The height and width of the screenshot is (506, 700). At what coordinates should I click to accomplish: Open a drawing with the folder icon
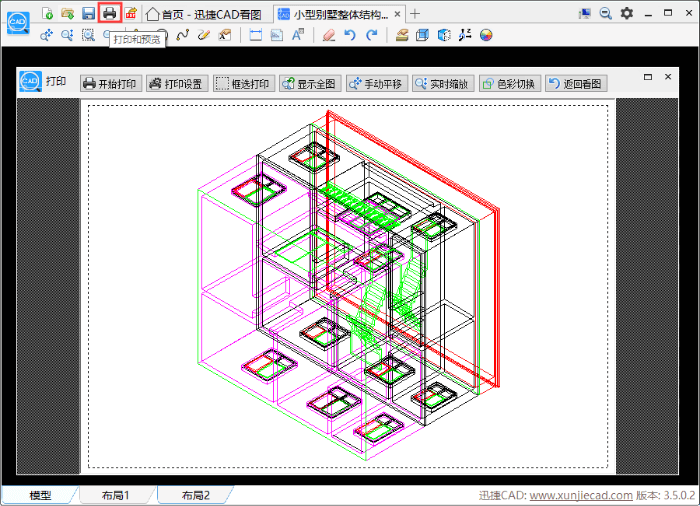(x=68, y=13)
